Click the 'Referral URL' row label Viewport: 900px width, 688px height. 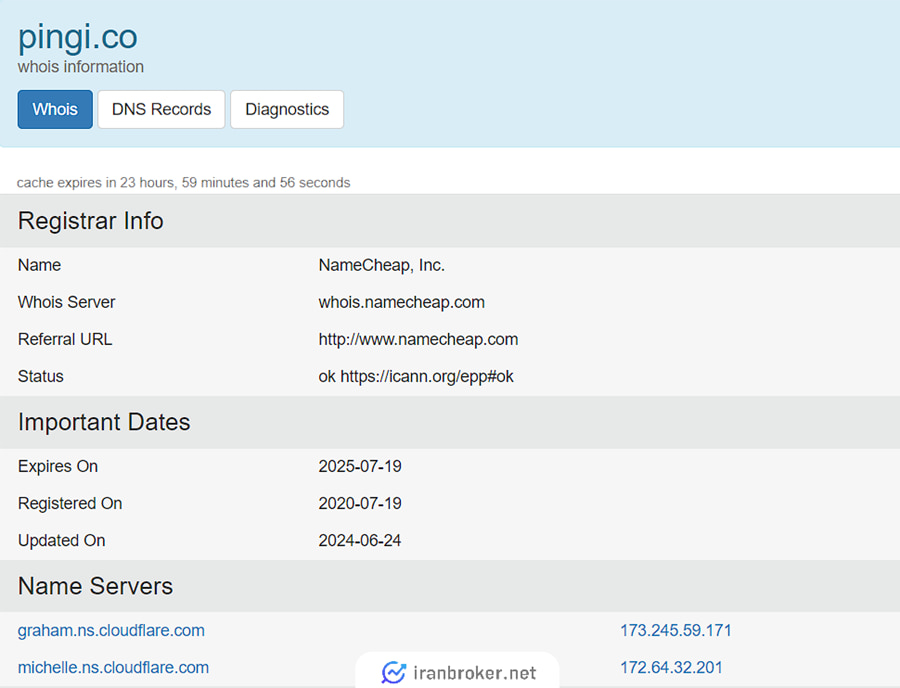(65, 339)
